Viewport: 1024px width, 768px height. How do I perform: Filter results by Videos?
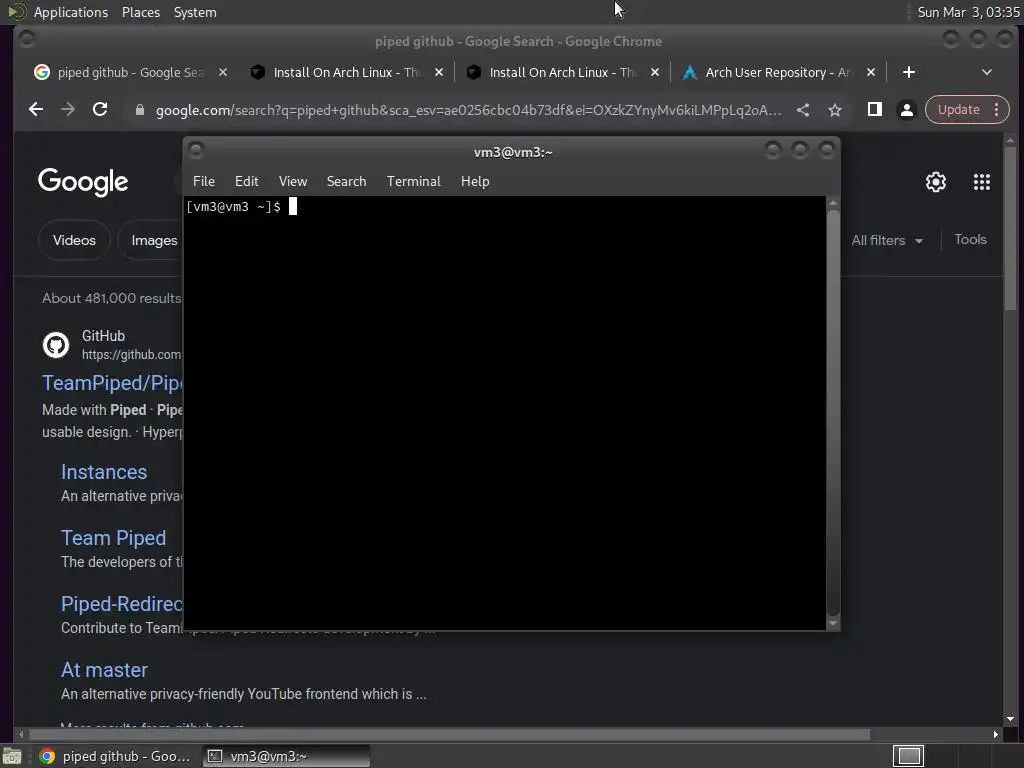tap(74, 240)
